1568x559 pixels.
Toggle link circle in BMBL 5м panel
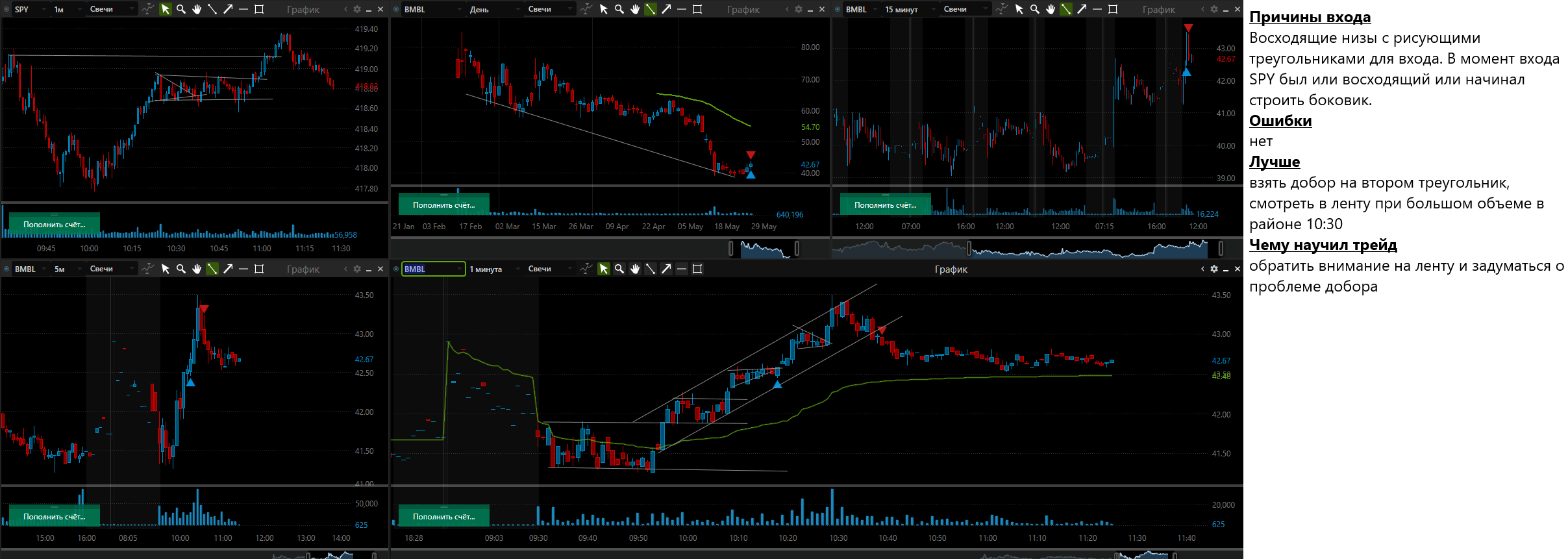click(6, 269)
